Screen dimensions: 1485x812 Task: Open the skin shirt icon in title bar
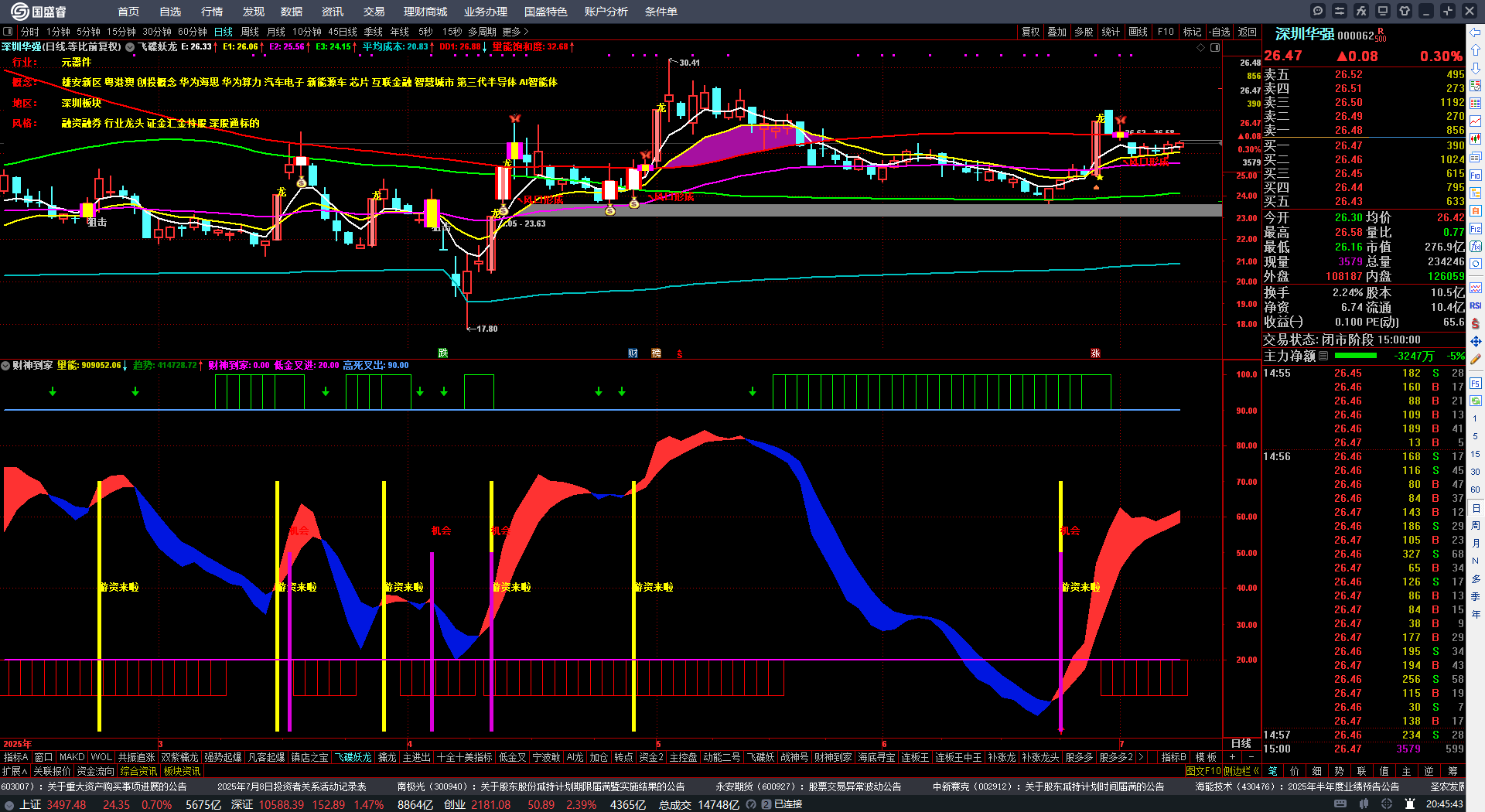pos(1405,11)
